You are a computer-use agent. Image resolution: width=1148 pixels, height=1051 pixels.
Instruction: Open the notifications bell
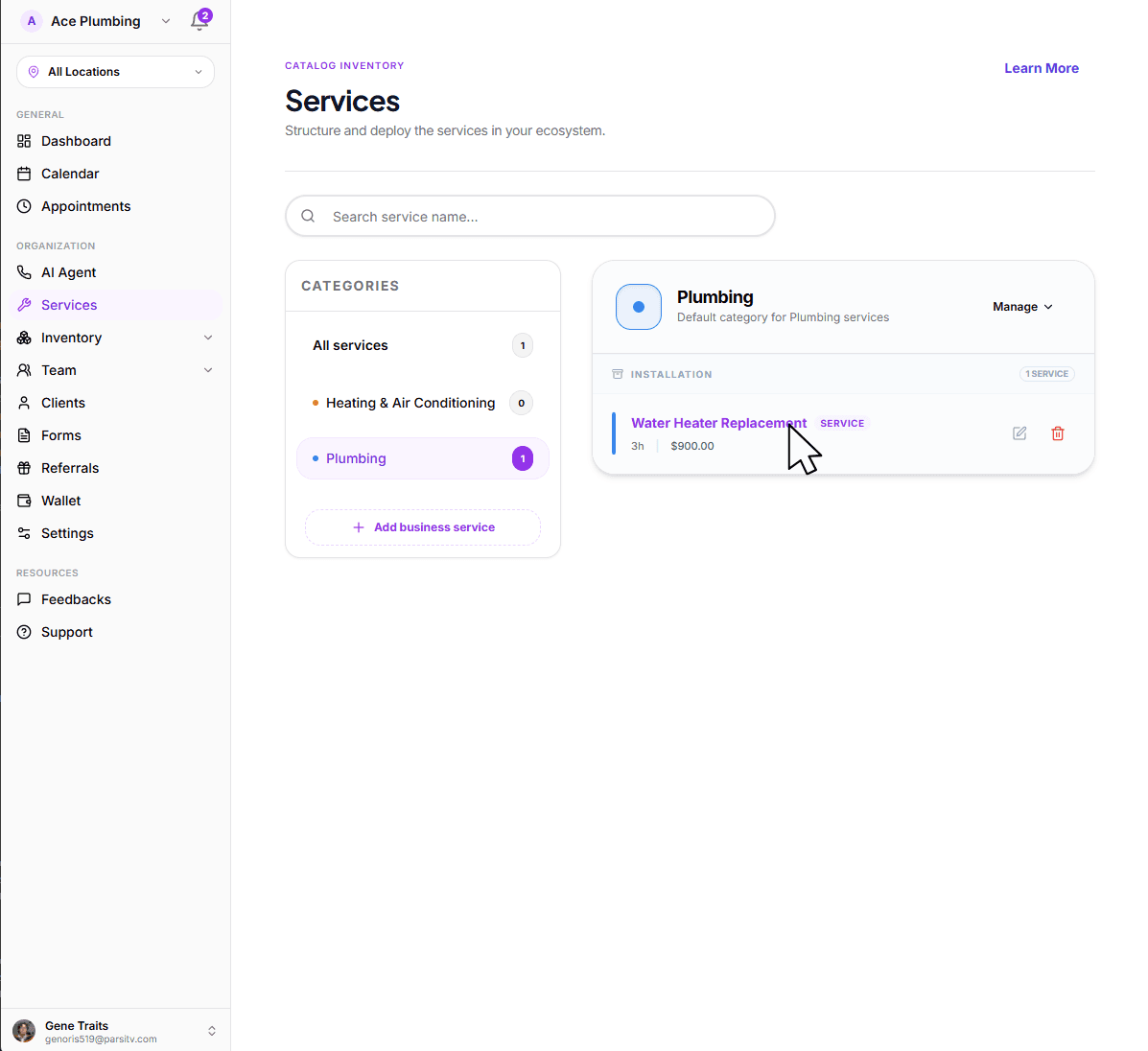(199, 21)
